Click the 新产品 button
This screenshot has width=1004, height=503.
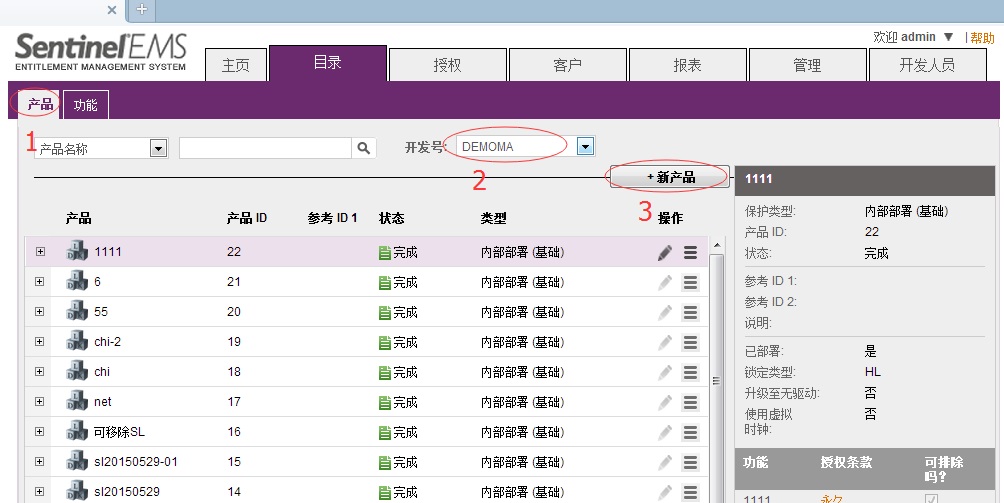[x=670, y=177]
